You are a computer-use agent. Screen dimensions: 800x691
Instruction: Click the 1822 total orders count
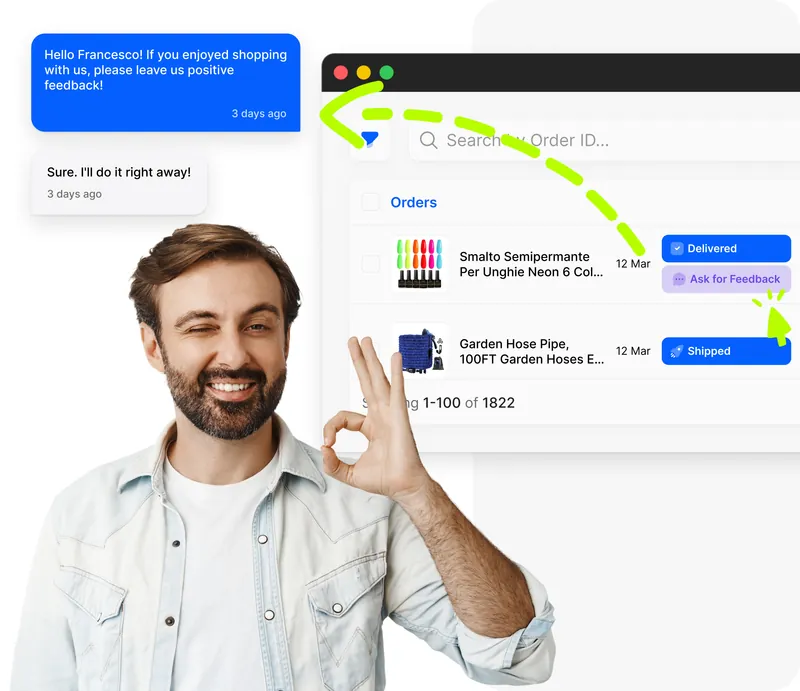(x=498, y=403)
